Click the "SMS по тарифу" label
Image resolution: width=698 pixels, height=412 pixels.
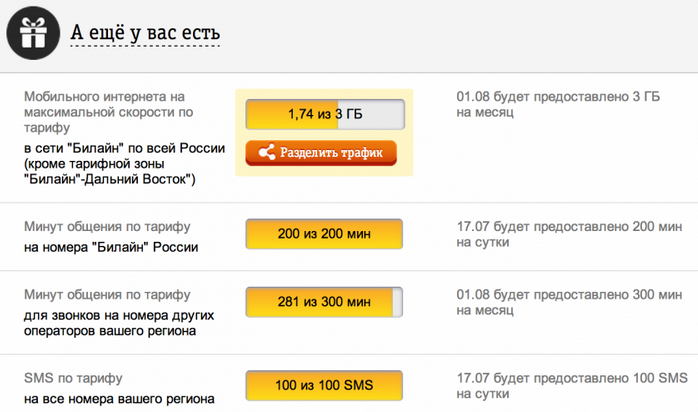pos(73,378)
